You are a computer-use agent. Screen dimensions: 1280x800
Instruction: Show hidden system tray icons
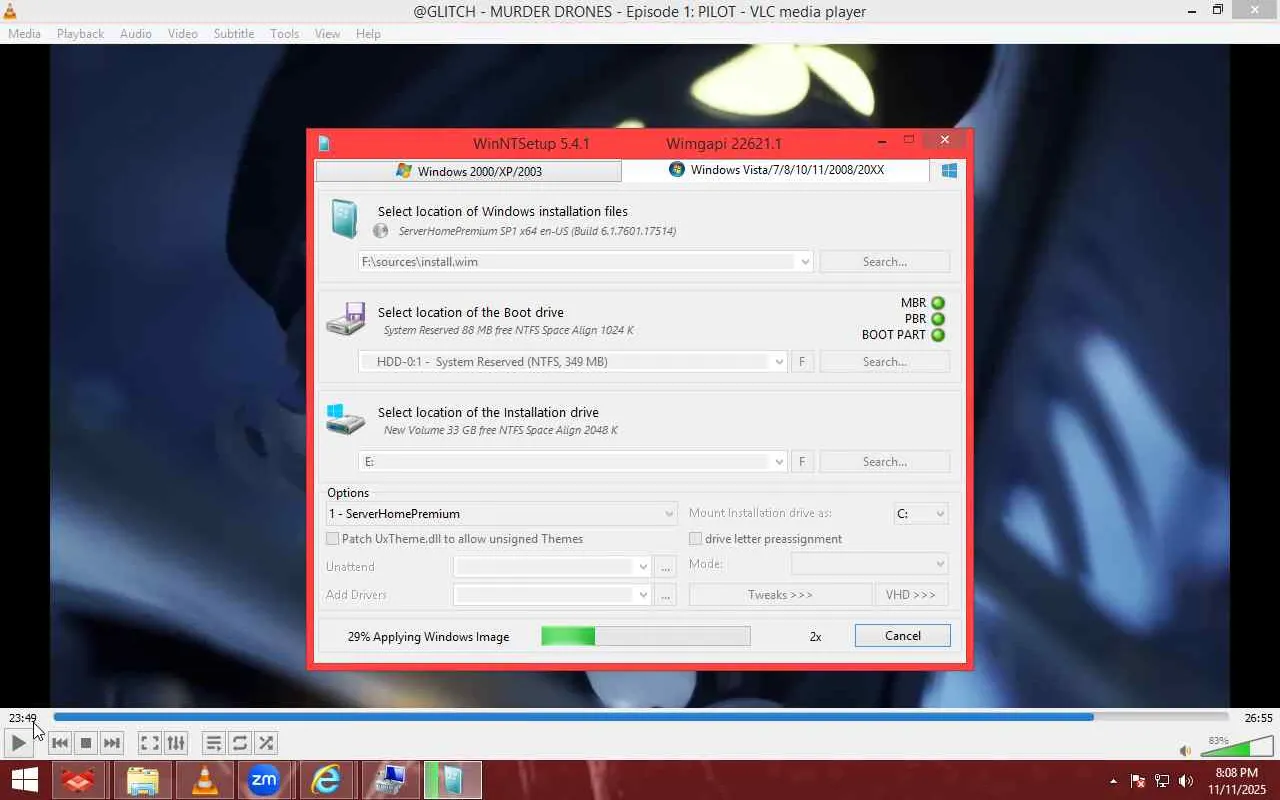tap(1113, 781)
